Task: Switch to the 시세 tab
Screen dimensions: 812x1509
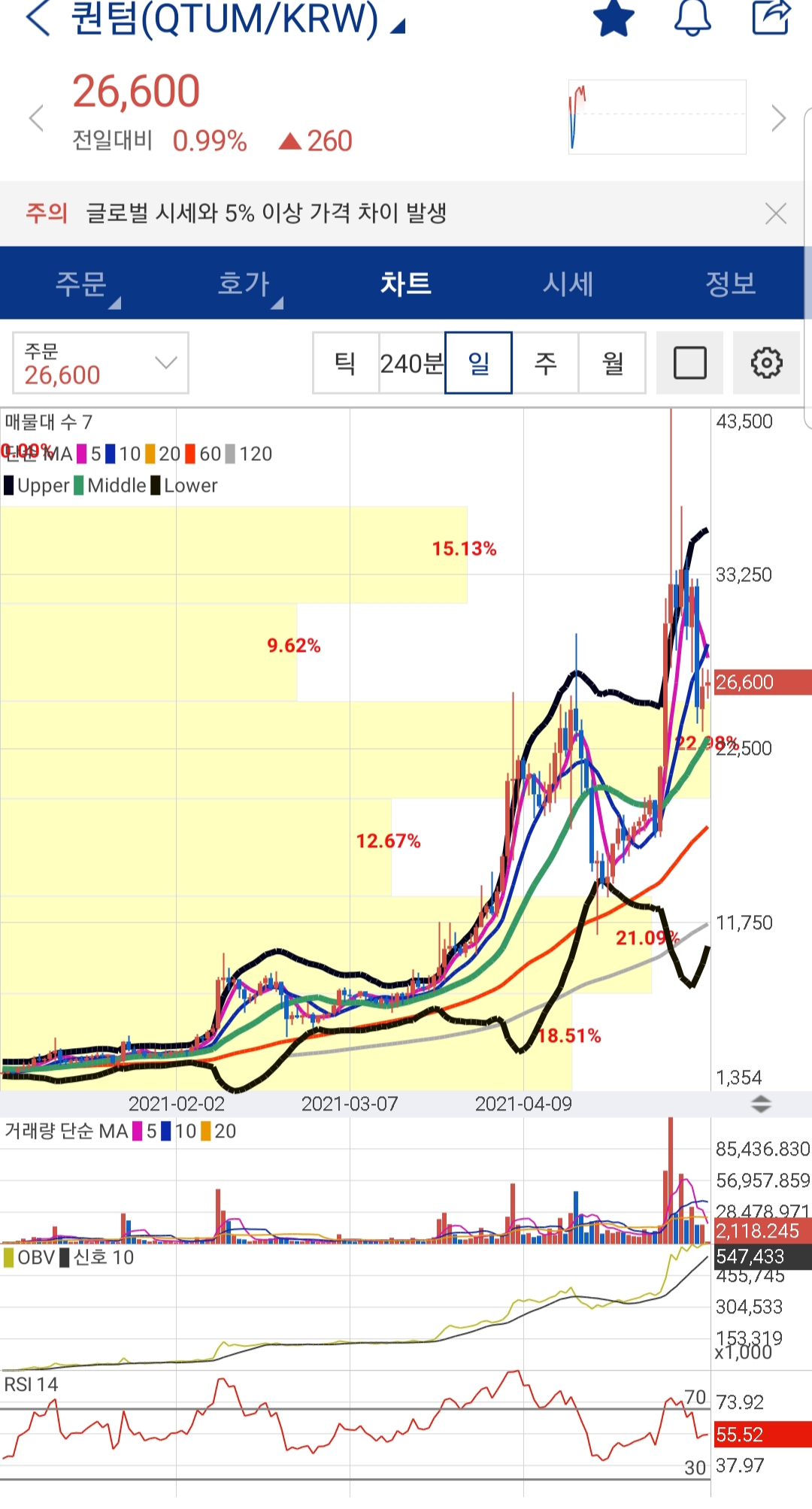Action: (x=568, y=283)
